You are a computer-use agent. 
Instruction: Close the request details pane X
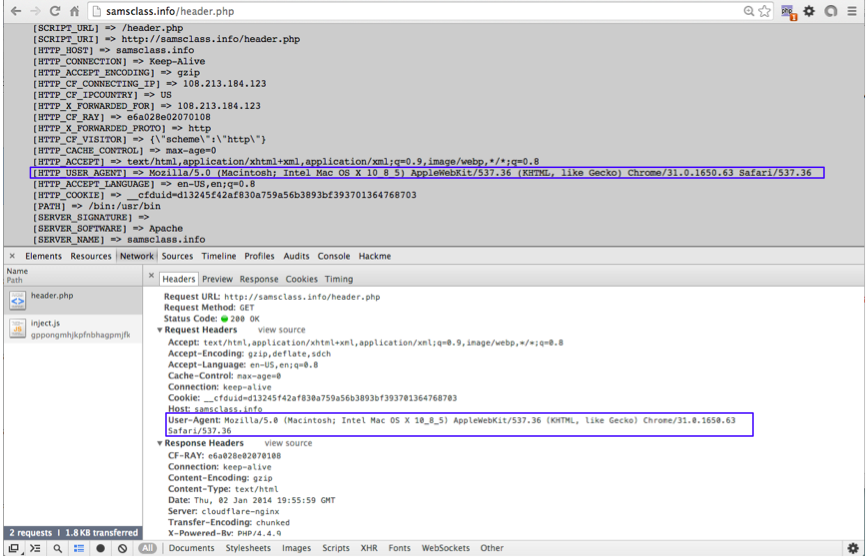tap(151, 275)
